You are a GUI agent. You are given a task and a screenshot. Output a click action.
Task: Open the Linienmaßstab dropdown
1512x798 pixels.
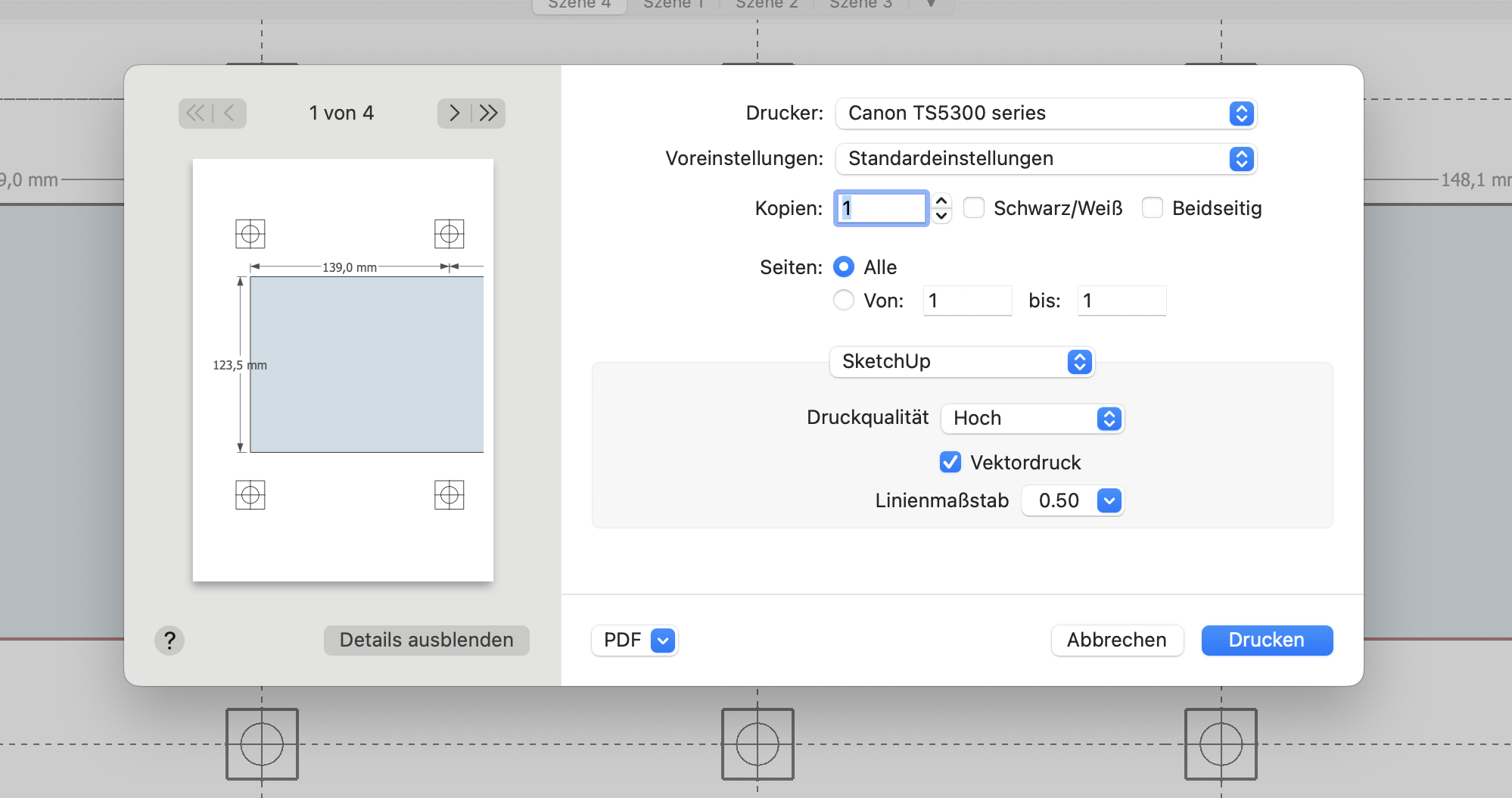coord(1072,501)
